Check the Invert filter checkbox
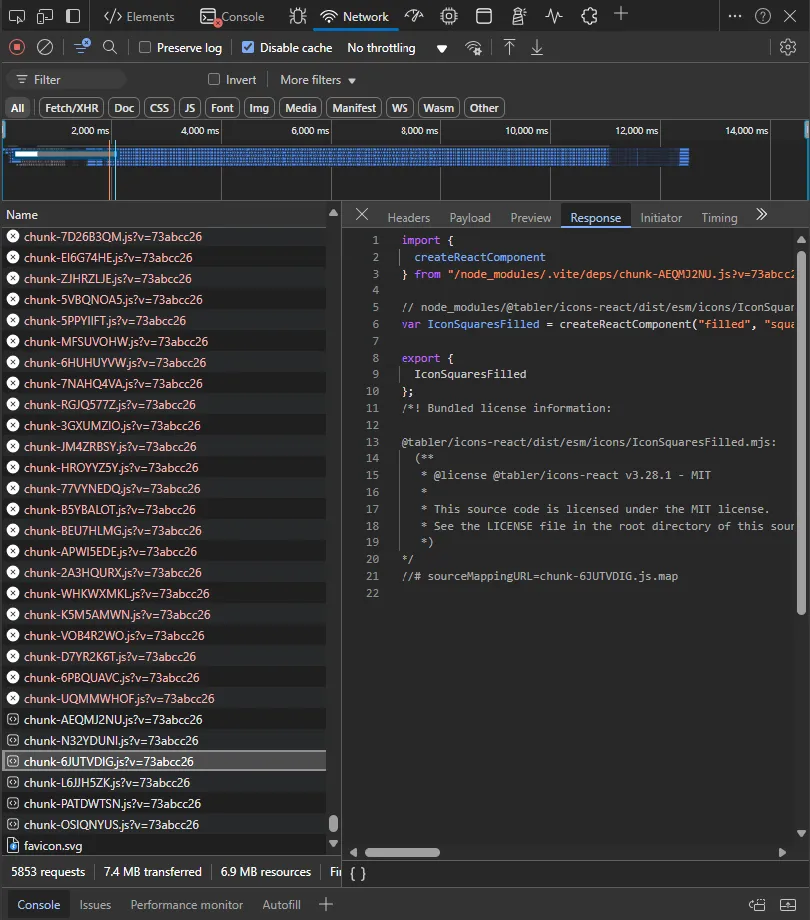810x920 pixels. 214,79
